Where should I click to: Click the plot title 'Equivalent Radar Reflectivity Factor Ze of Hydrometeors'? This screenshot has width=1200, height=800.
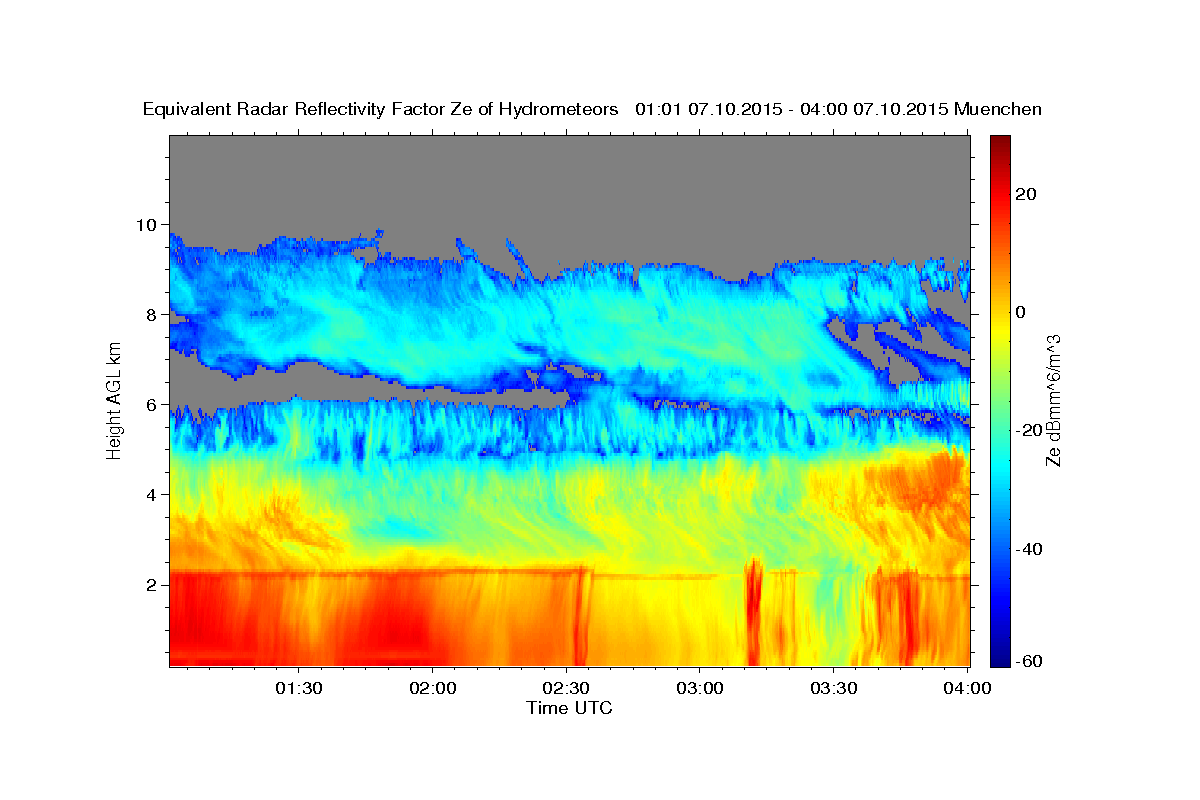381,110
